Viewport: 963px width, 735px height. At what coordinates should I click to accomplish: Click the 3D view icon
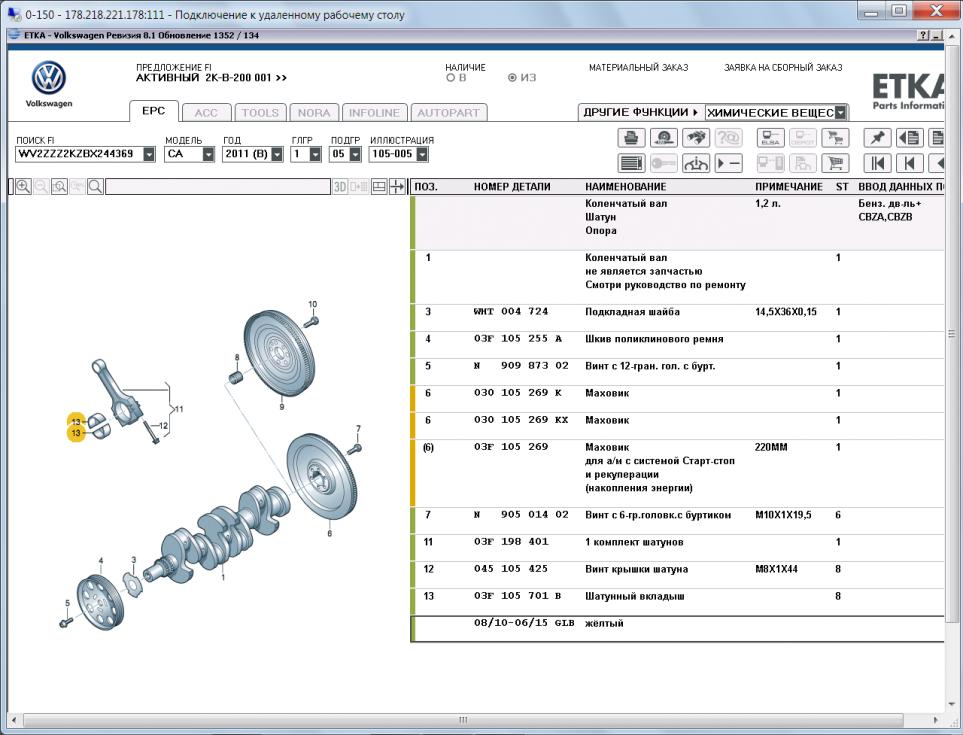click(x=340, y=187)
